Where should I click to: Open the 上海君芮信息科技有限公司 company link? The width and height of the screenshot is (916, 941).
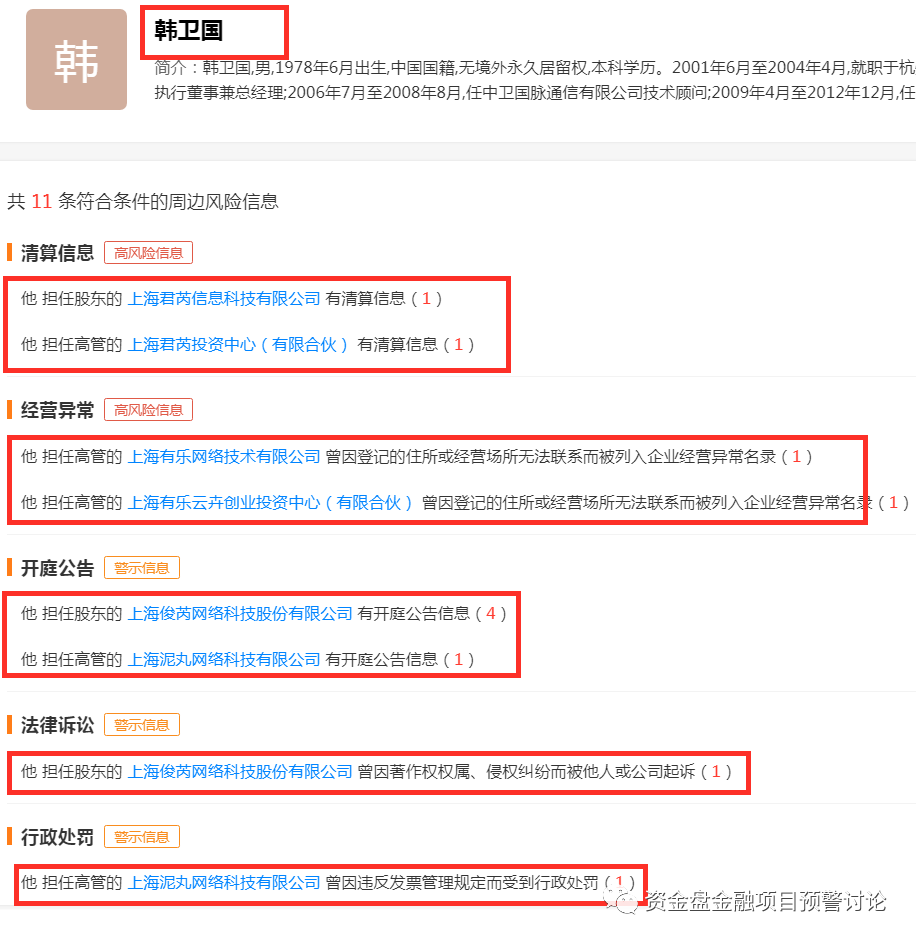[223, 299]
